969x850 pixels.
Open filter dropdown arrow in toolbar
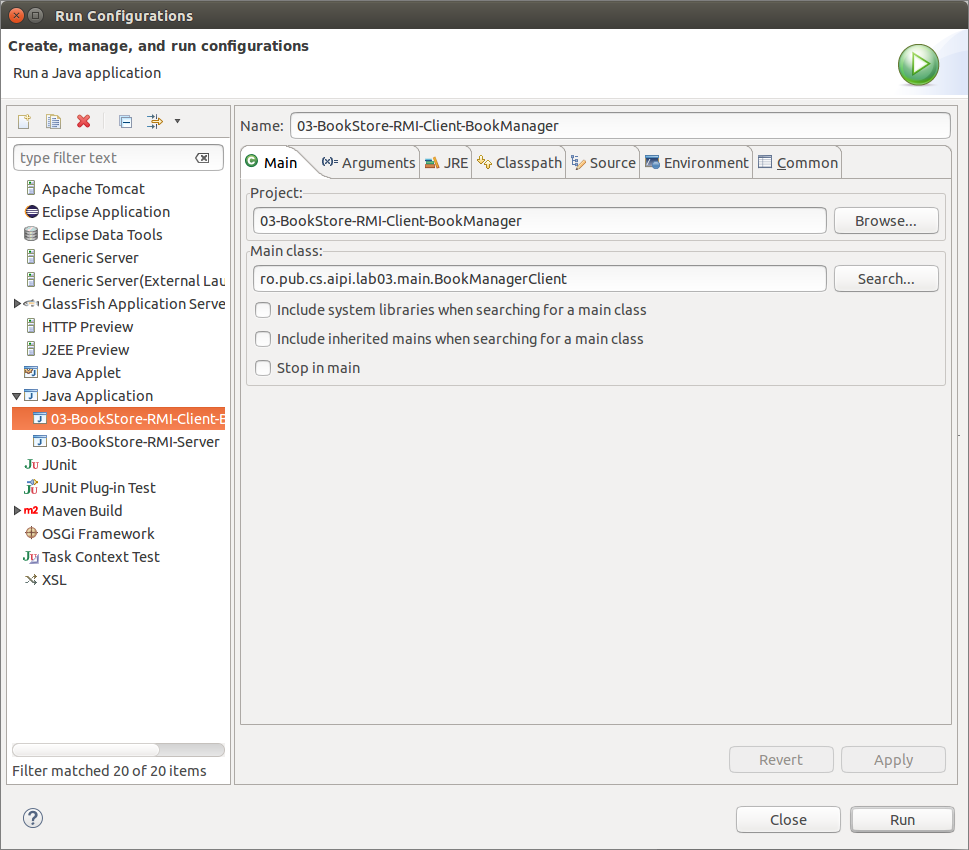[177, 121]
